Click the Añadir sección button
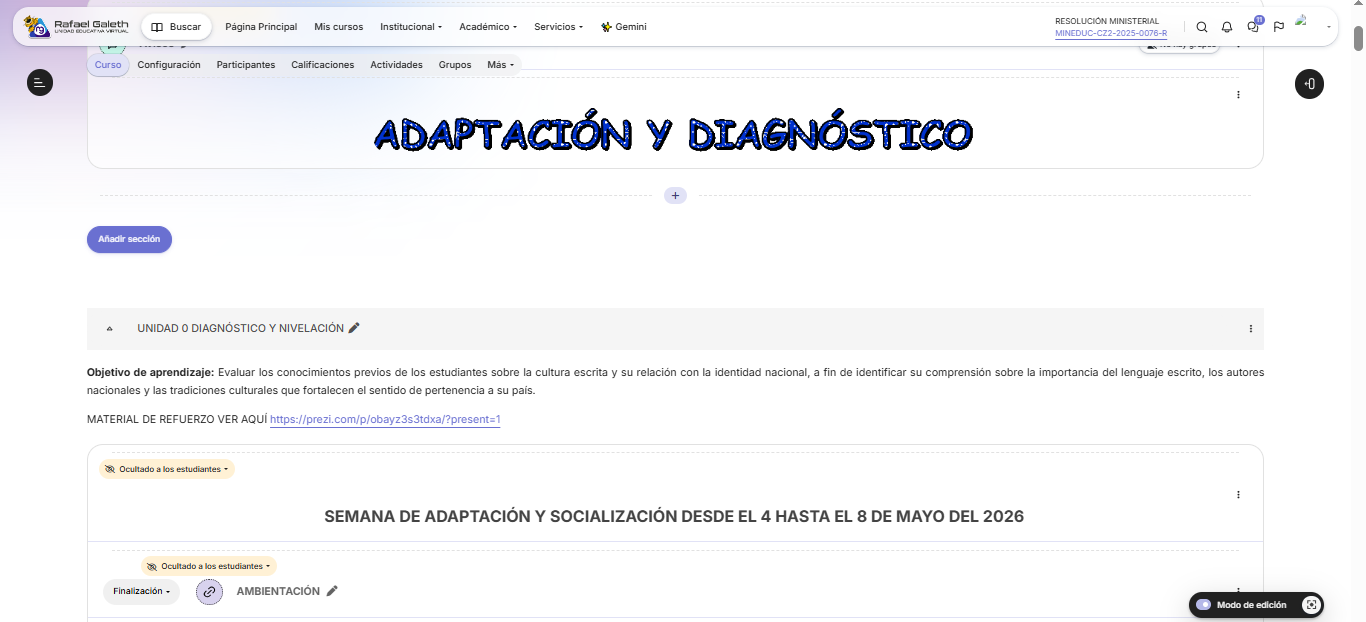 click(x=129, y=240)
